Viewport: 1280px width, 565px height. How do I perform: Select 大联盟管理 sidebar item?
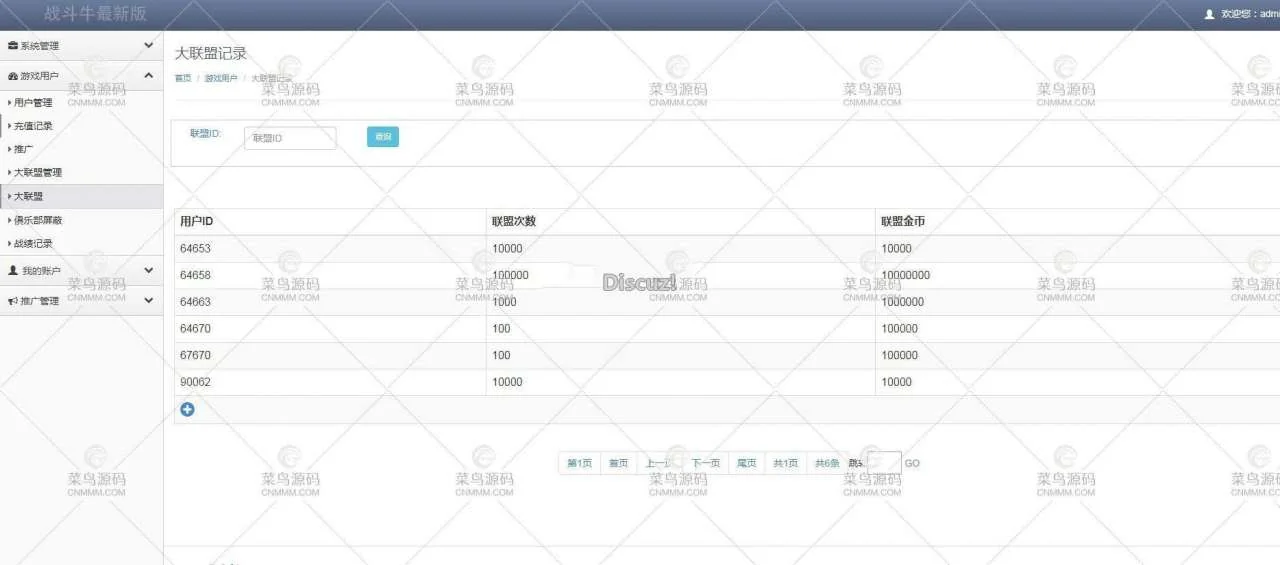[38, 173]
